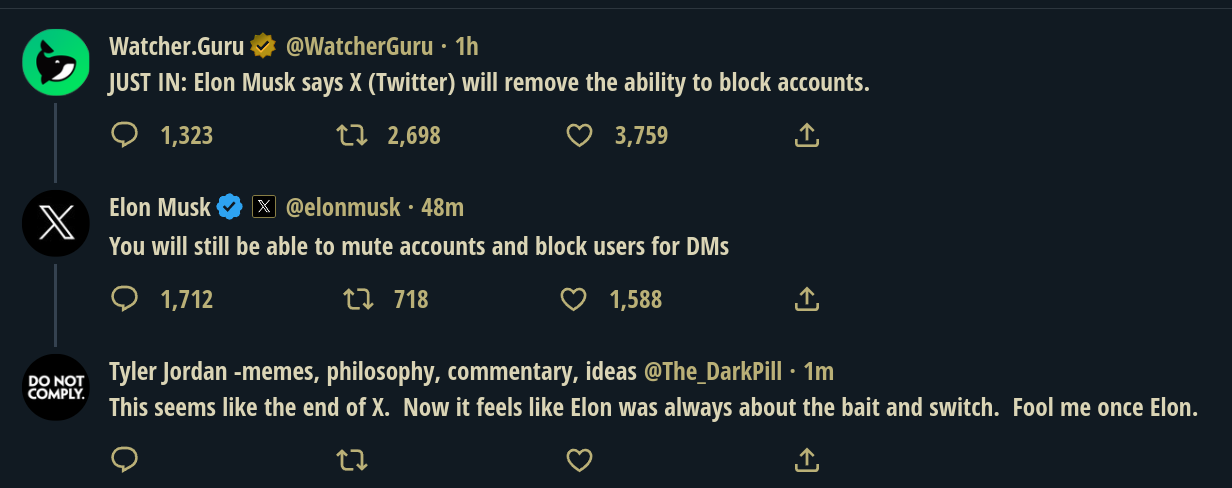Click the X affiliate badge beside Elon Musk
Image resolution: width=1232 pixels, height=488 pixels.
point(263,207)
